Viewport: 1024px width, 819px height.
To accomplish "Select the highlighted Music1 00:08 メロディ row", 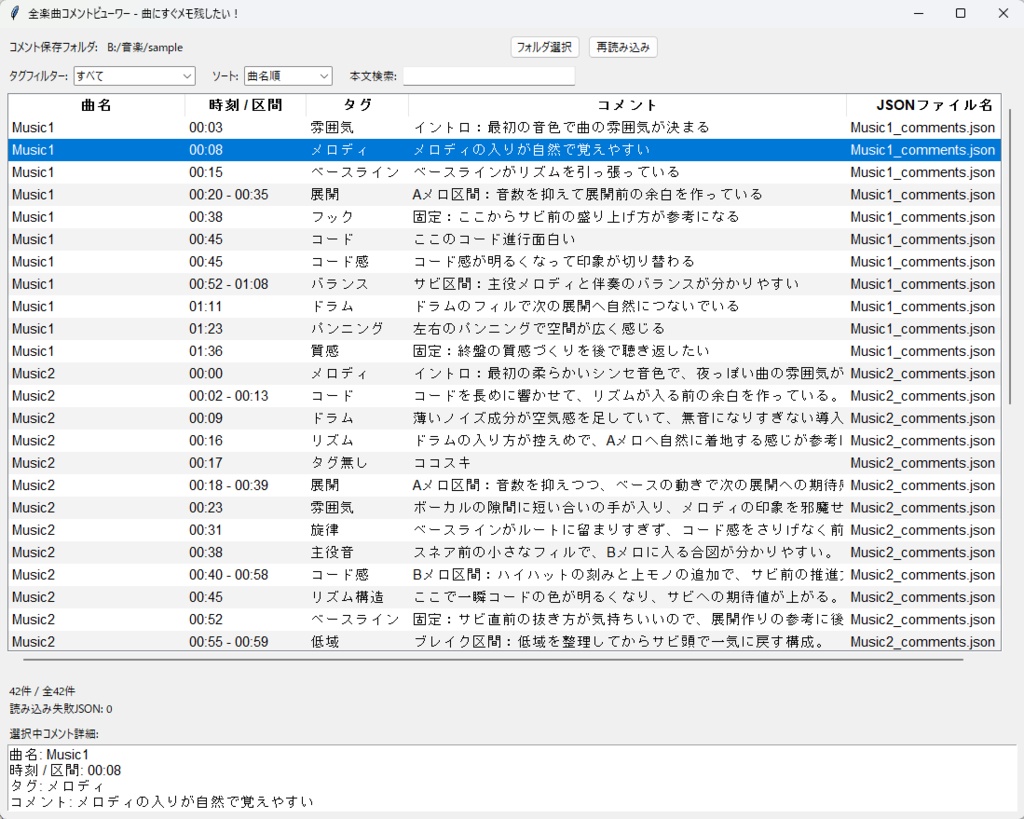I will point(504,150).
